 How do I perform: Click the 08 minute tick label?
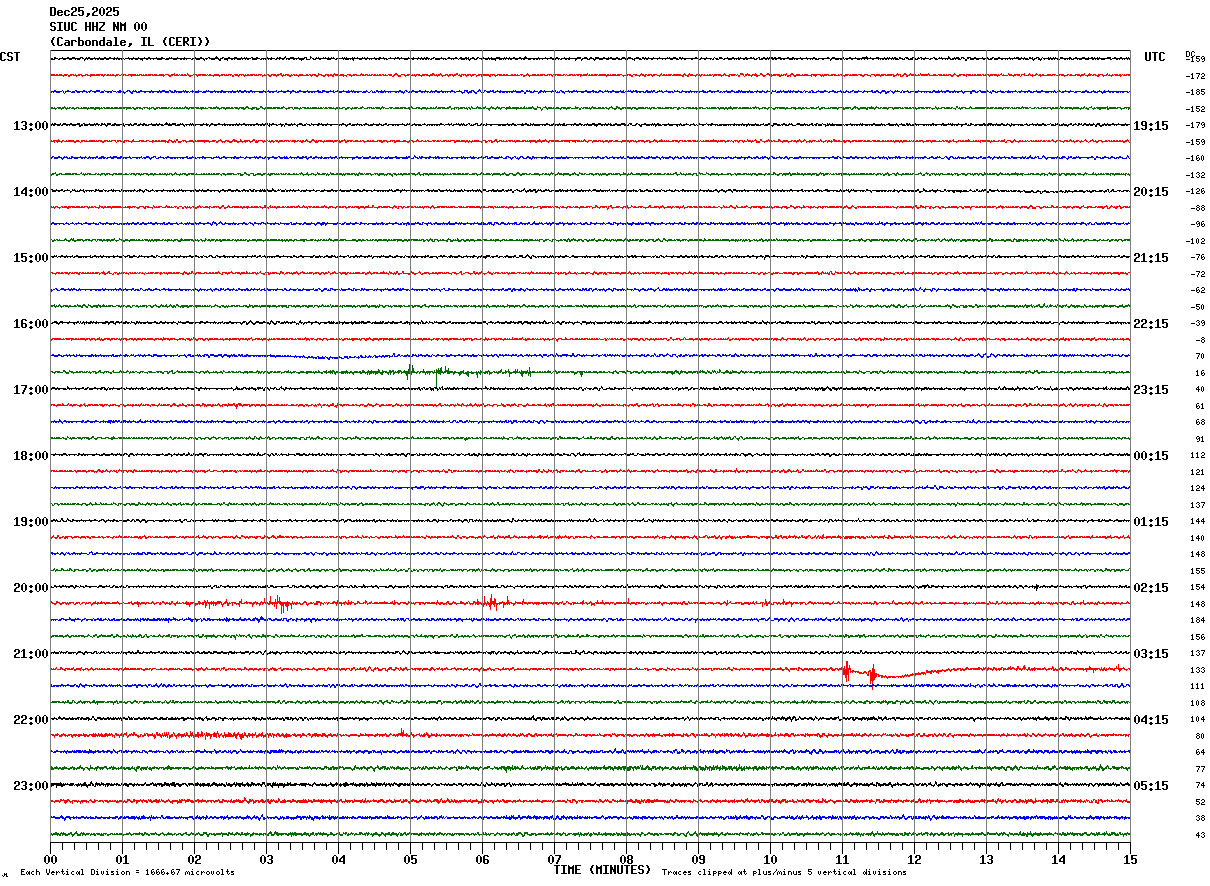pyautogui.click(x=626, y=859)
